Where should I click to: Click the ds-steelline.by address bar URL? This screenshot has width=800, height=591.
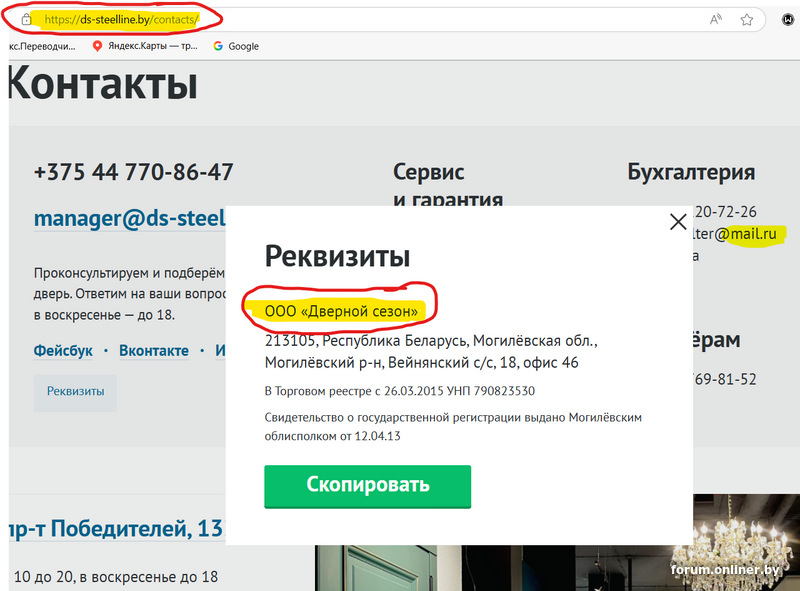click(121, 19)
